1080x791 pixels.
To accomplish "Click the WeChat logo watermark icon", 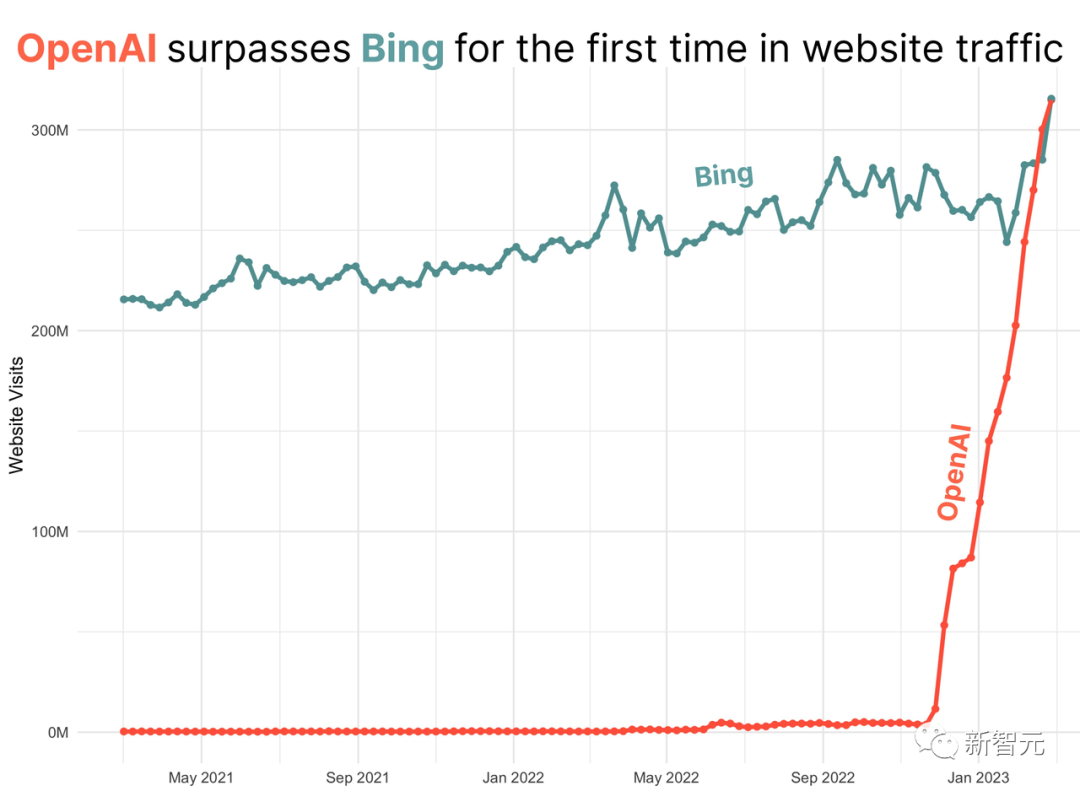I will [937, 743].
